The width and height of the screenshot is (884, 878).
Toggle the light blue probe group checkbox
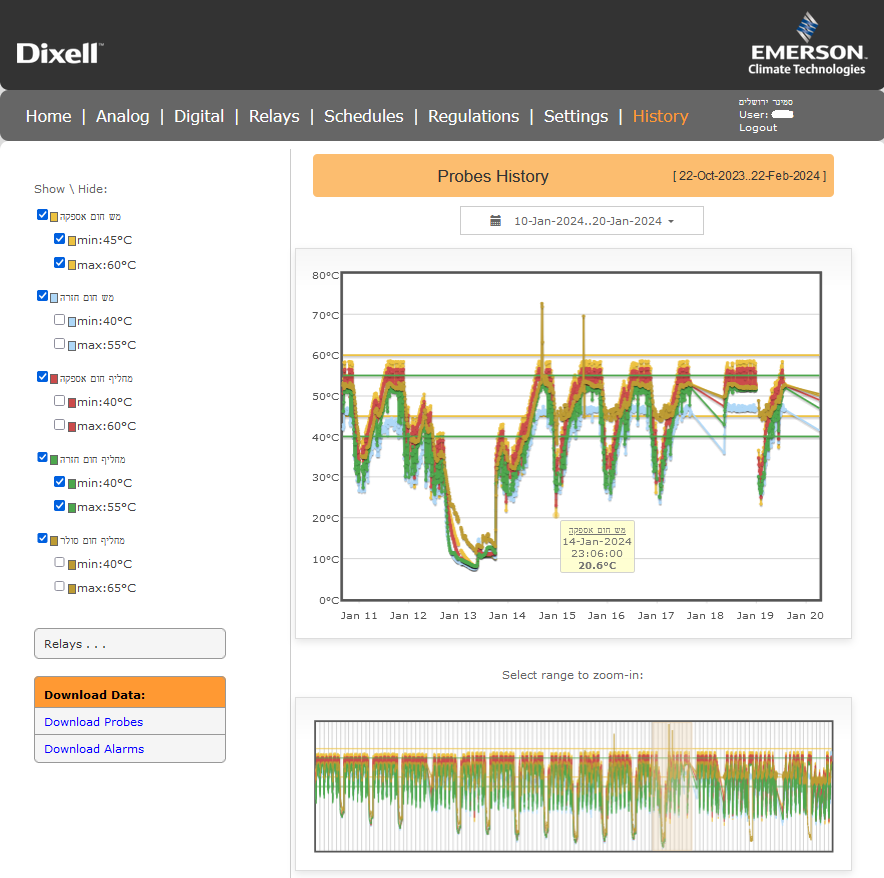point(42,295)
